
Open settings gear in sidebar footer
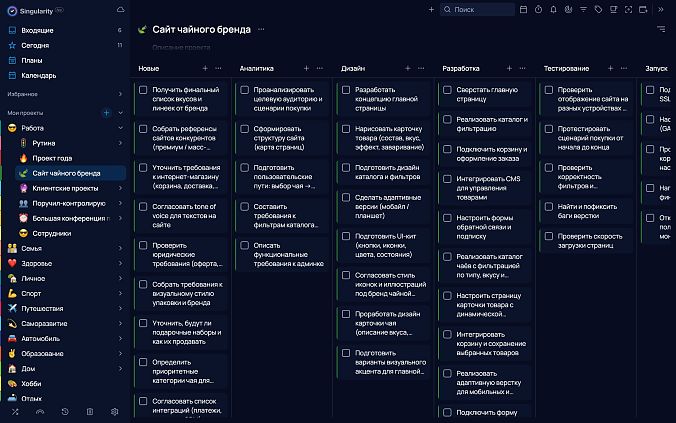click(x=115, y=412)
